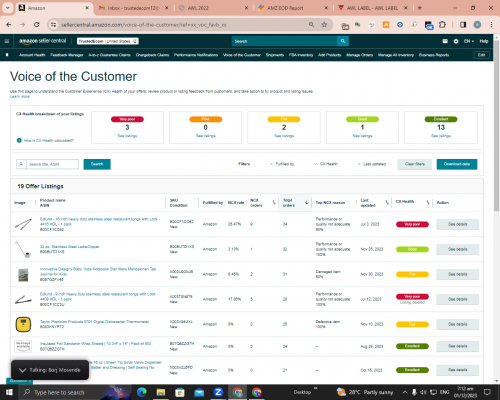Click the Help link in the header
Viewport: 500px width, 400px height.
coord(484,41)
